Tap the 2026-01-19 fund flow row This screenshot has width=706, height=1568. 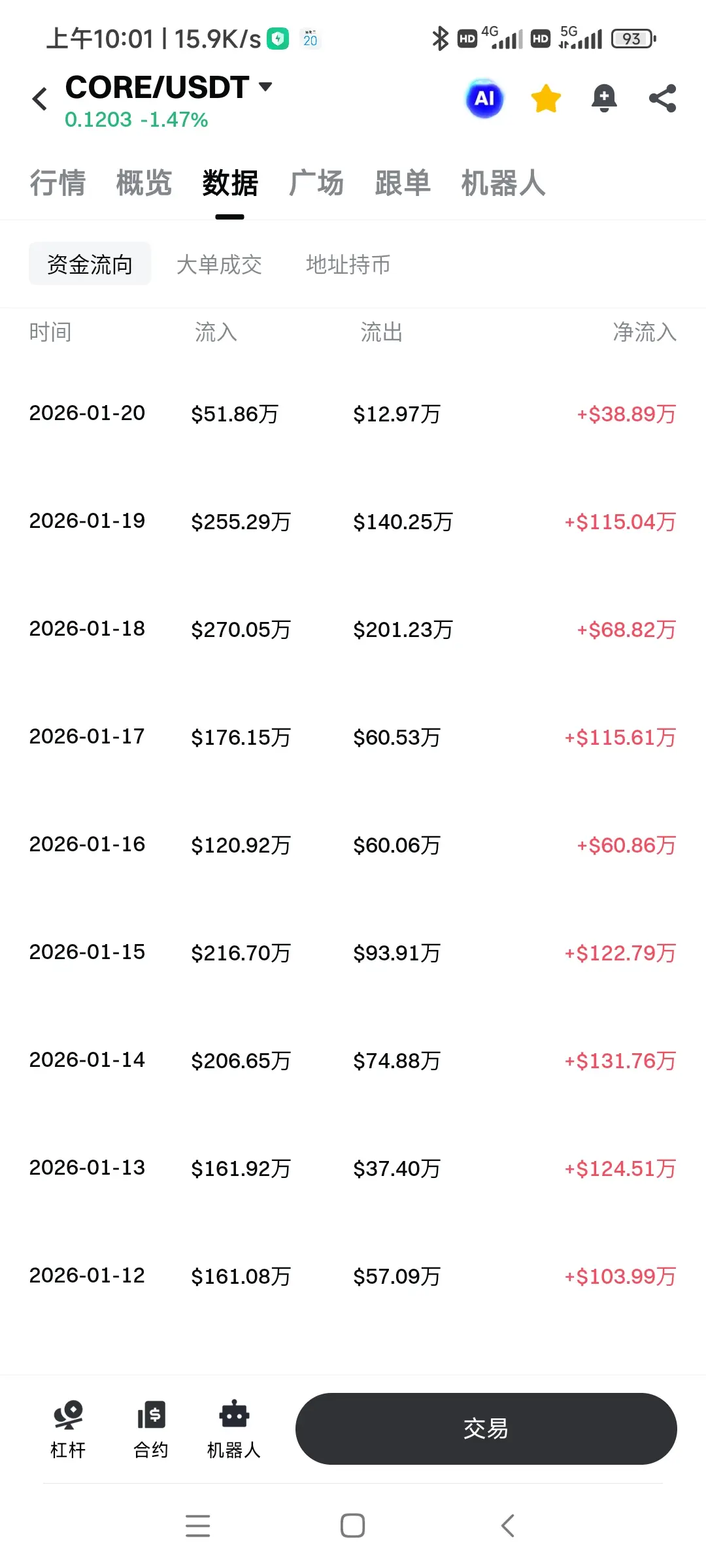tap(353, 521)
